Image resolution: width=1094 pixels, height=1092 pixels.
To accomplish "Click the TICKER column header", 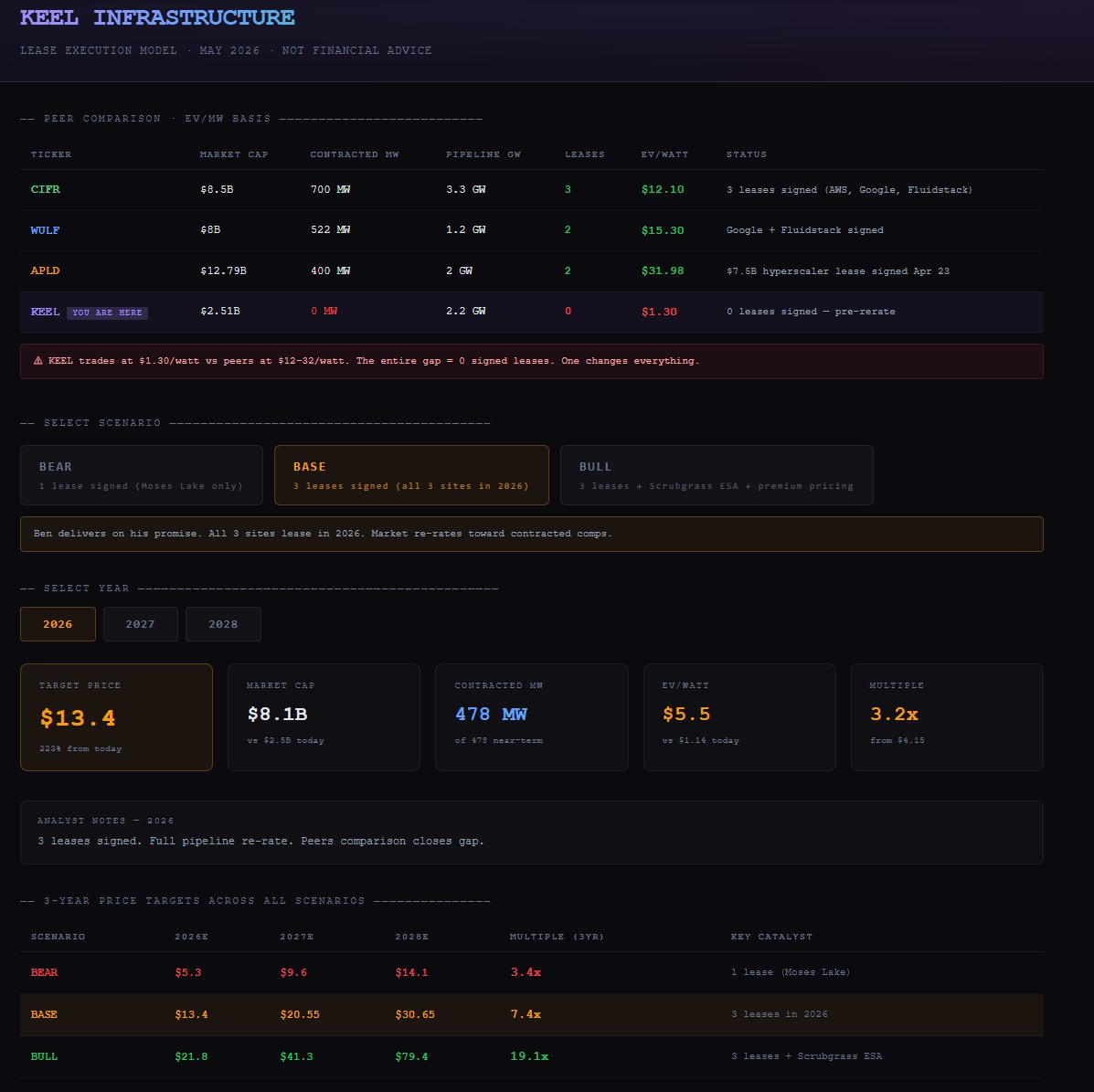I will (x=51, y=154).
